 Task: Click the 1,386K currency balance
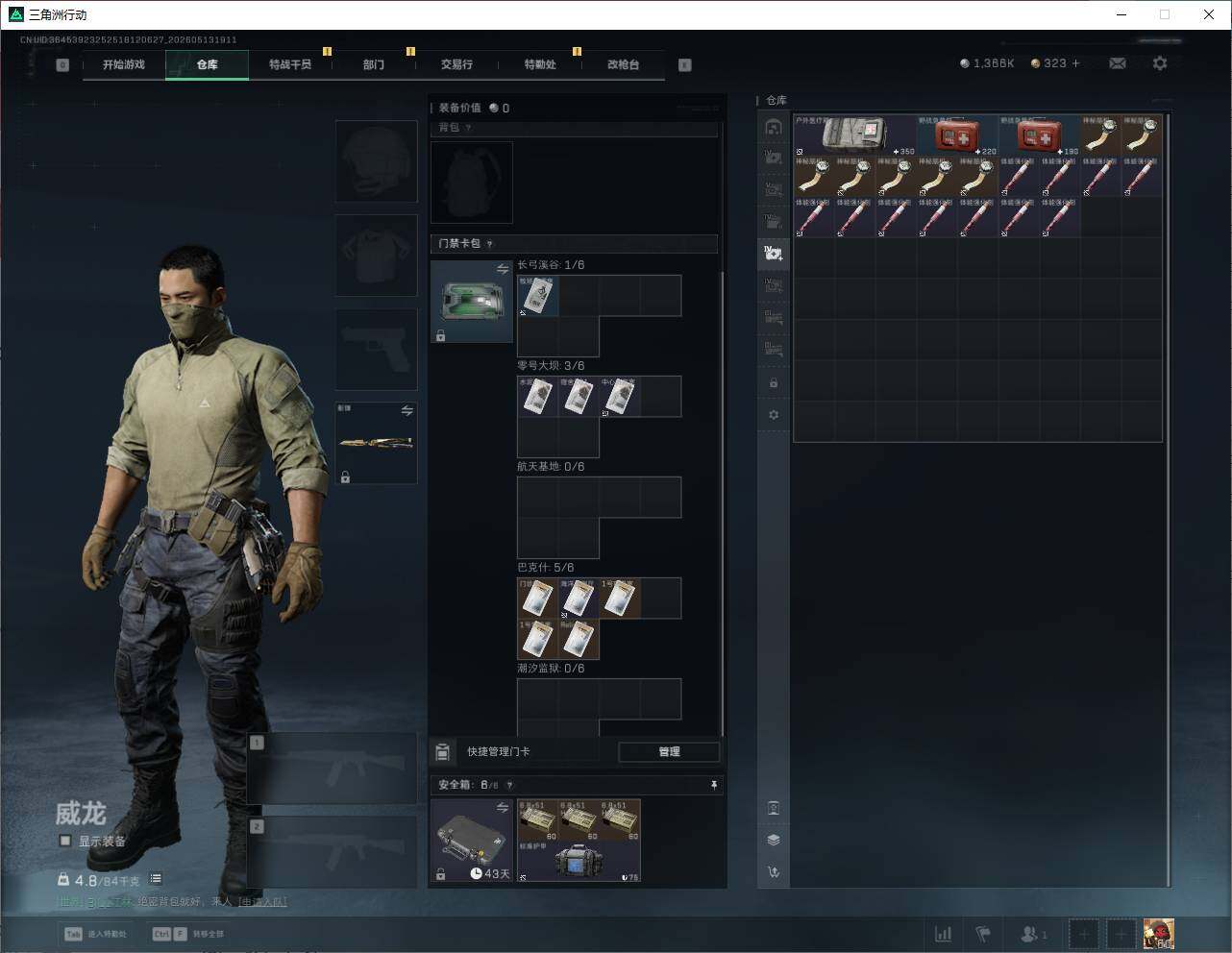click(987, 63)
